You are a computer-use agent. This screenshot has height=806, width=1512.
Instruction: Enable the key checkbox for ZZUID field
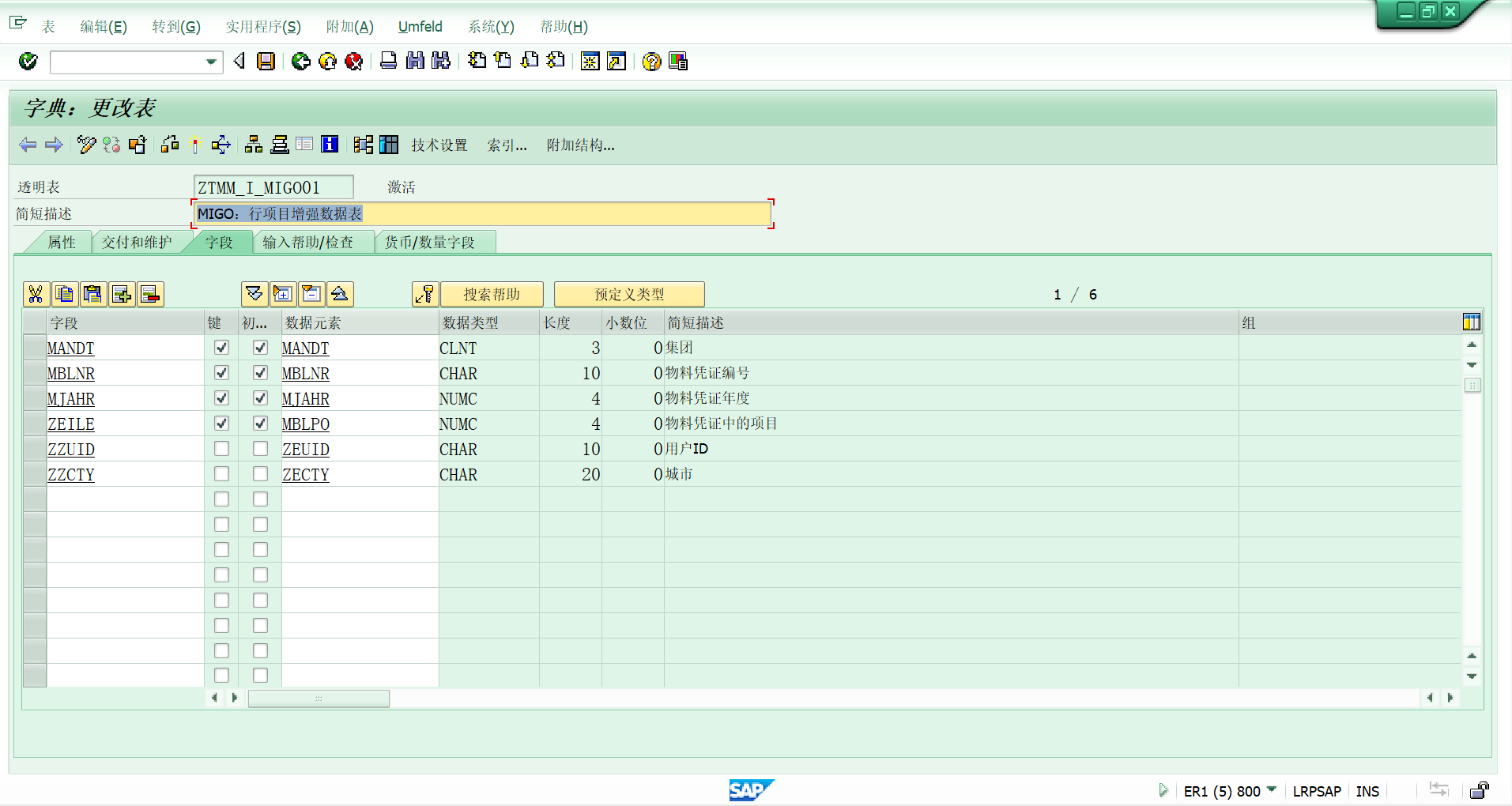[221, 448]
